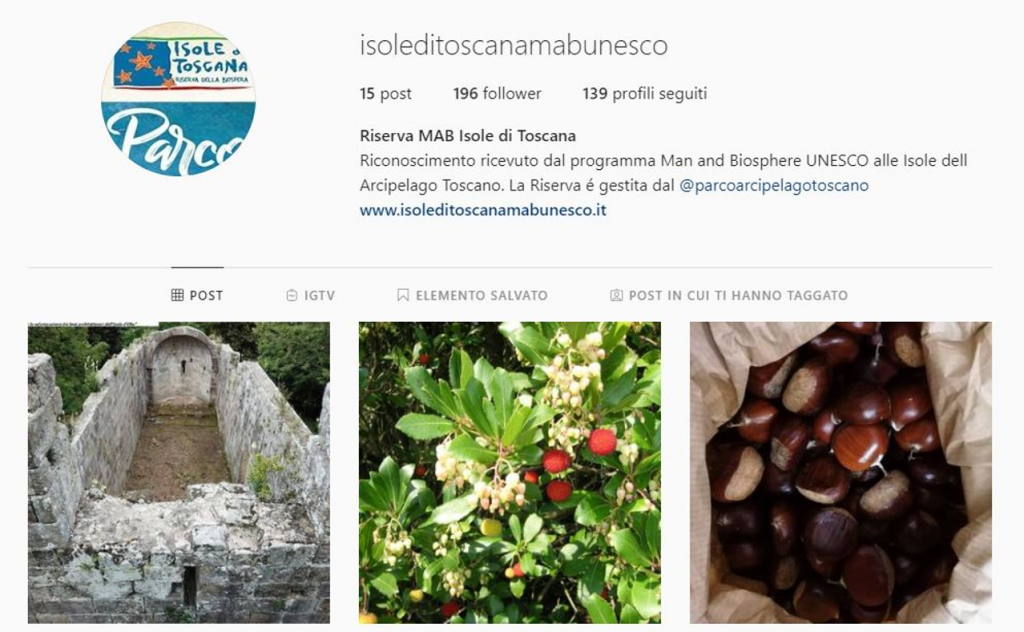
Task: Switch to the IGTV tab
Action: 311,295
